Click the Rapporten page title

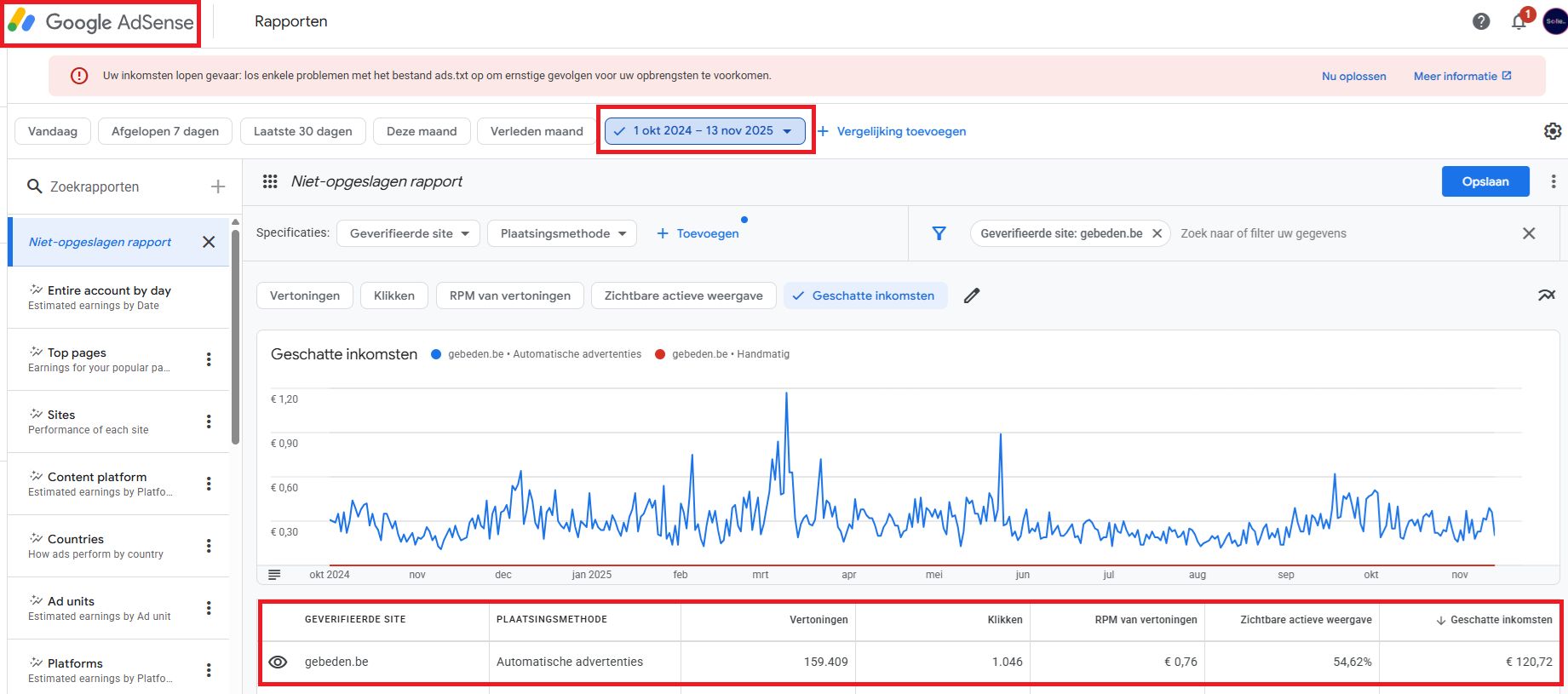pyautogui.click(x=290, y=21)
